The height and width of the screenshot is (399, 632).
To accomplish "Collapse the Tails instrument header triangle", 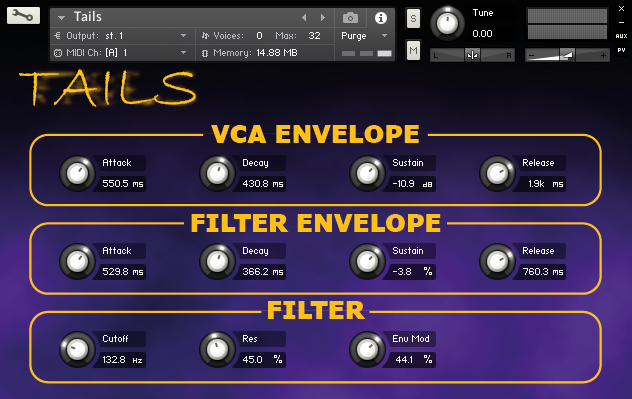I will click(61, 17).
